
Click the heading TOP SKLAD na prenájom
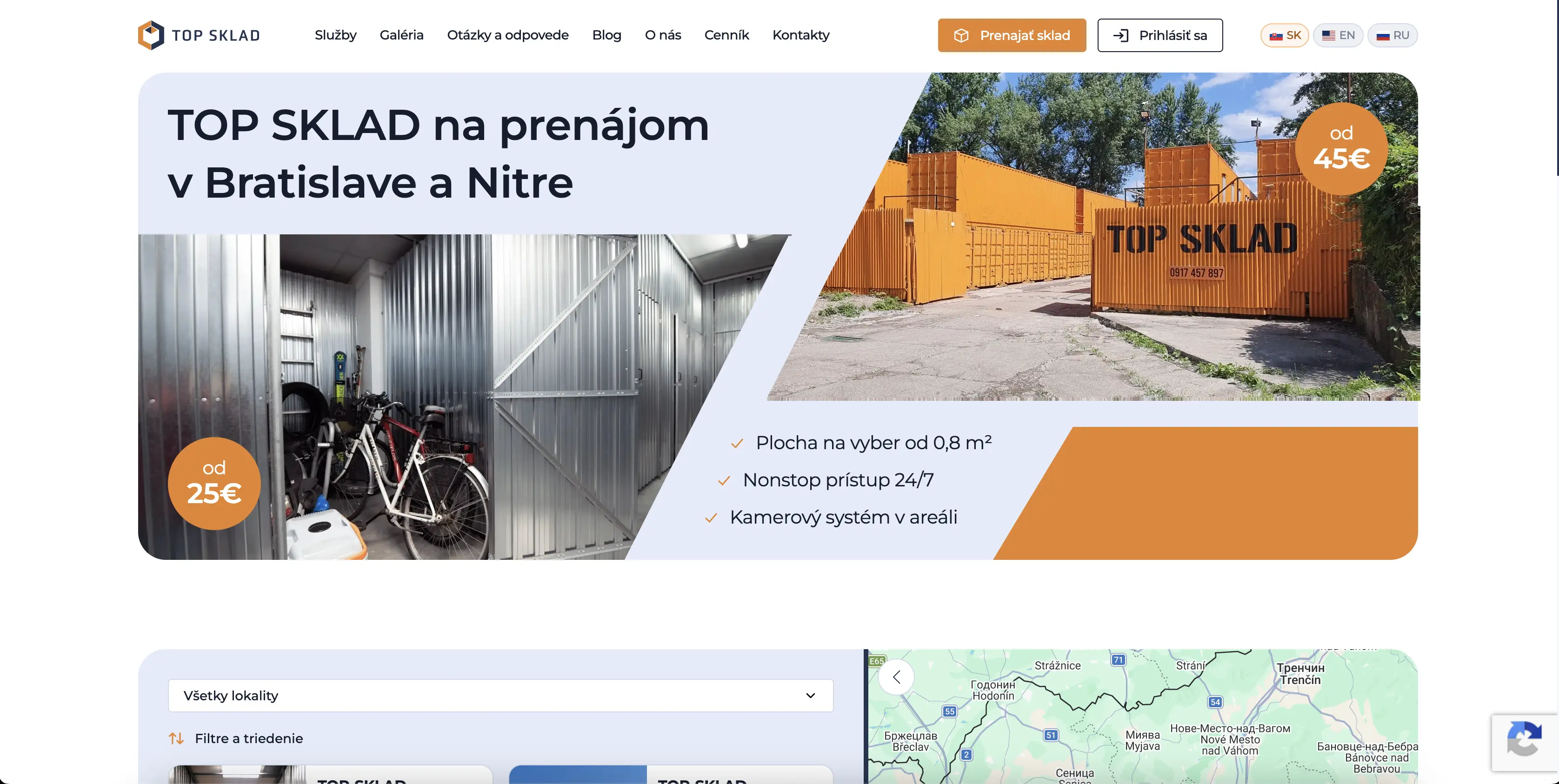pyautogui.click(x=438, y=125)
